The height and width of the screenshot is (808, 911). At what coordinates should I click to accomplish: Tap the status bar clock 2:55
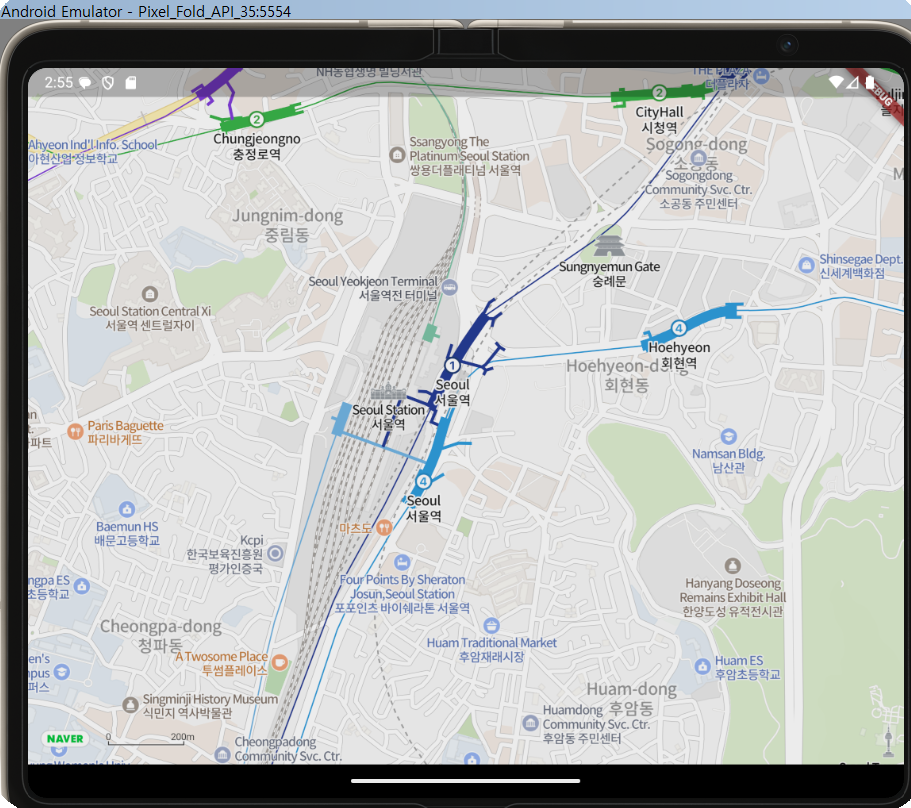point(59,82)
